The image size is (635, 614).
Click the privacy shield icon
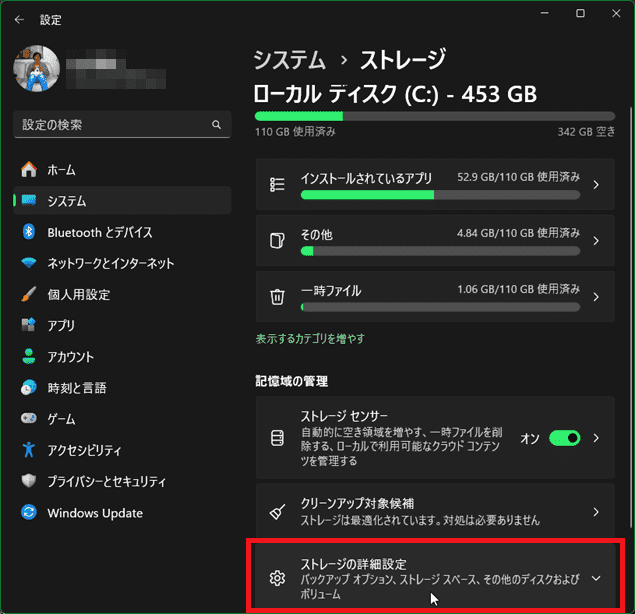click(29, 481)
